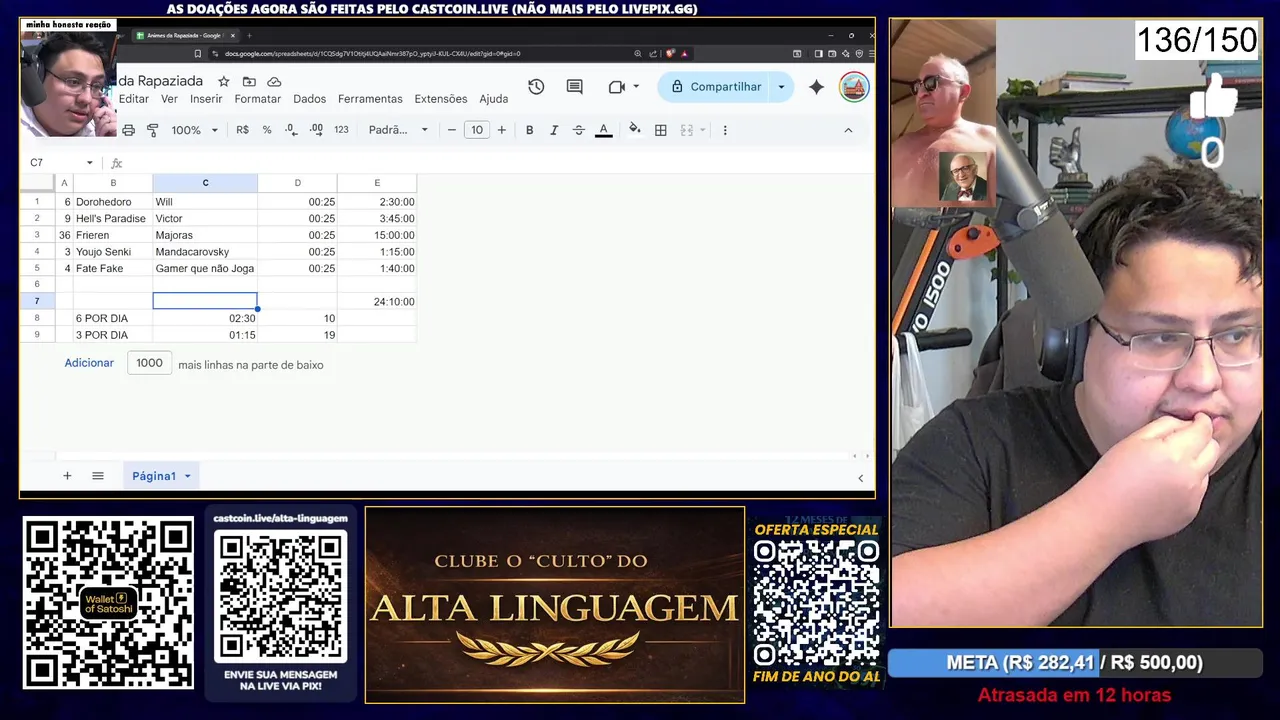The width and height of the screenshot is (1280, 720).
Task: Toggle strikethrough formatting
Action: [578, 130]
